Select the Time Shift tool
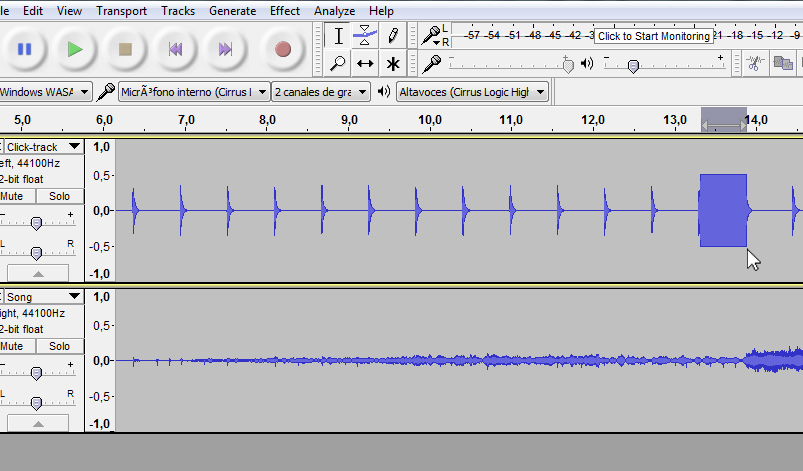 tap(365, 63)
